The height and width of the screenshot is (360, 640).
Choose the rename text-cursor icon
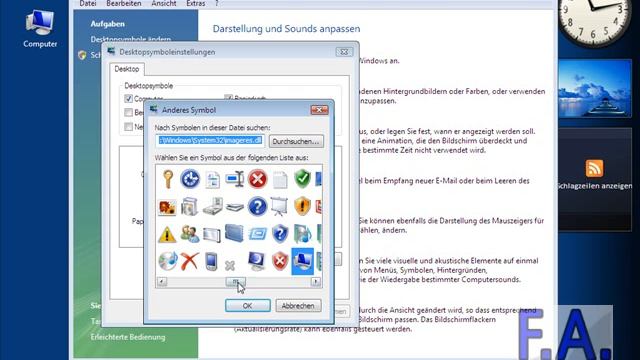click(235, 179)
